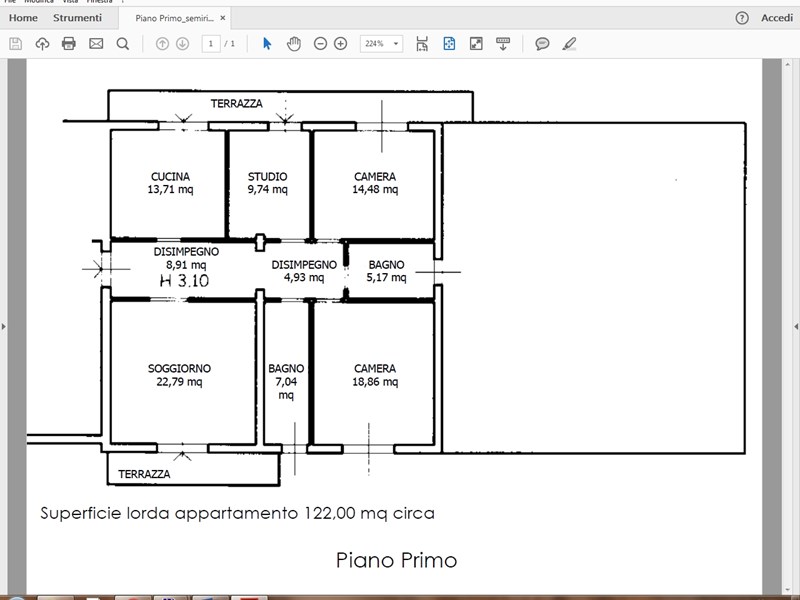
Task: Open the Sign pen tool
Action: tap(569, 44)
